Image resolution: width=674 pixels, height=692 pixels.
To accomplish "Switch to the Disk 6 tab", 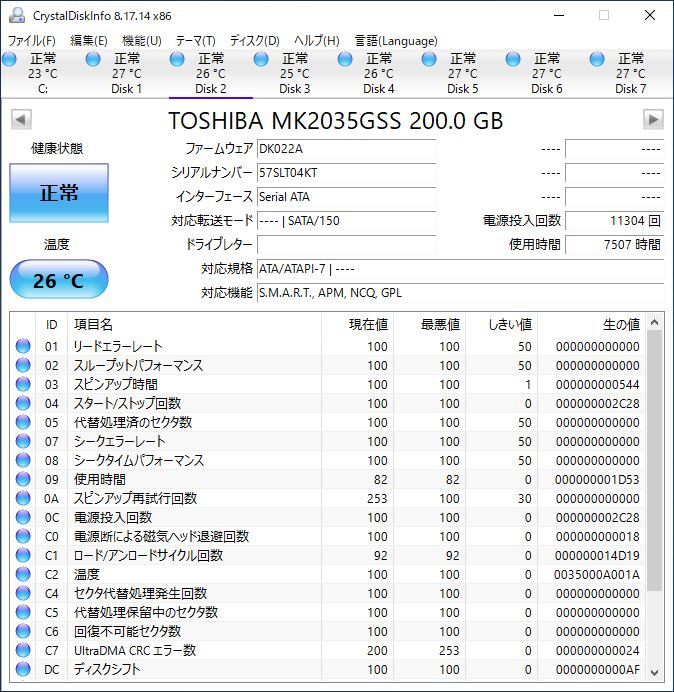I will pos(546,73).
